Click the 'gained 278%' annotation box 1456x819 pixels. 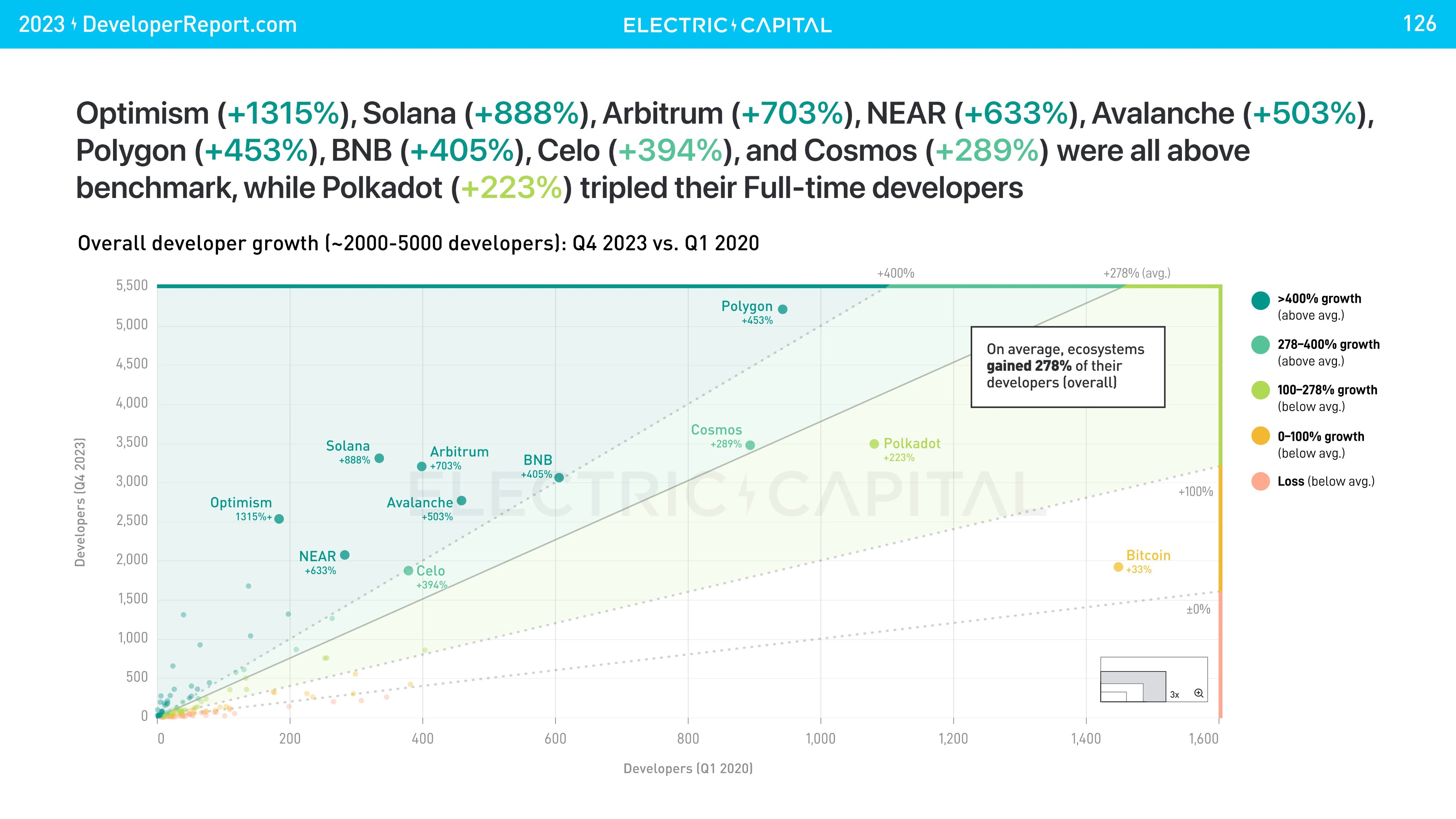coord(1068,367)
